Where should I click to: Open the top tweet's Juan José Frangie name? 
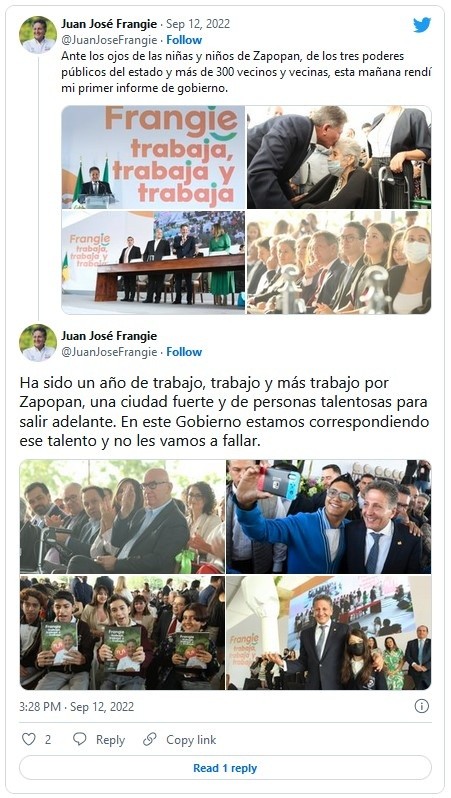pyautogui.click(x=109, y=23)
